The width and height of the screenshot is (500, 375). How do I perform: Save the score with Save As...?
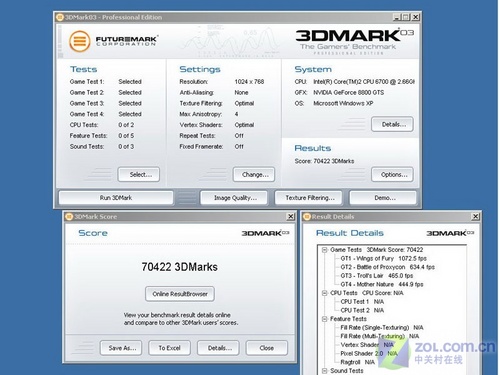click(x=121, y=348)
